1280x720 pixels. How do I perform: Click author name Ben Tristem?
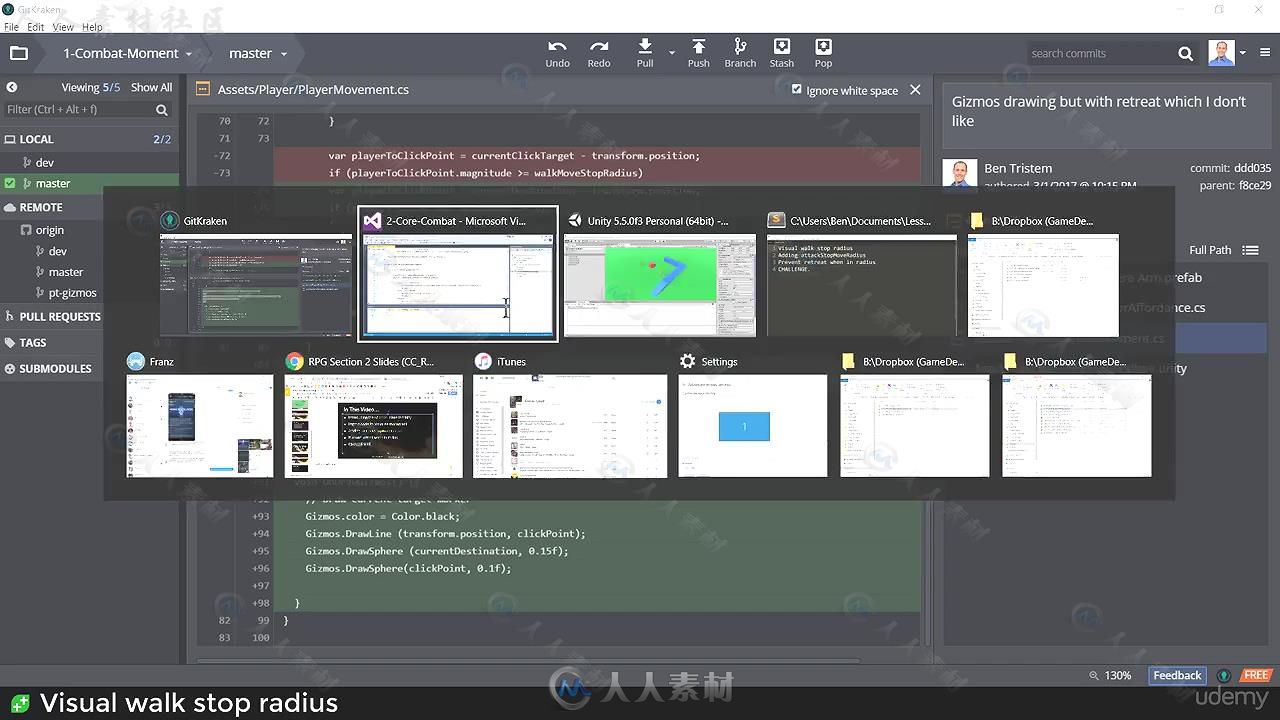click(1018, 168)
